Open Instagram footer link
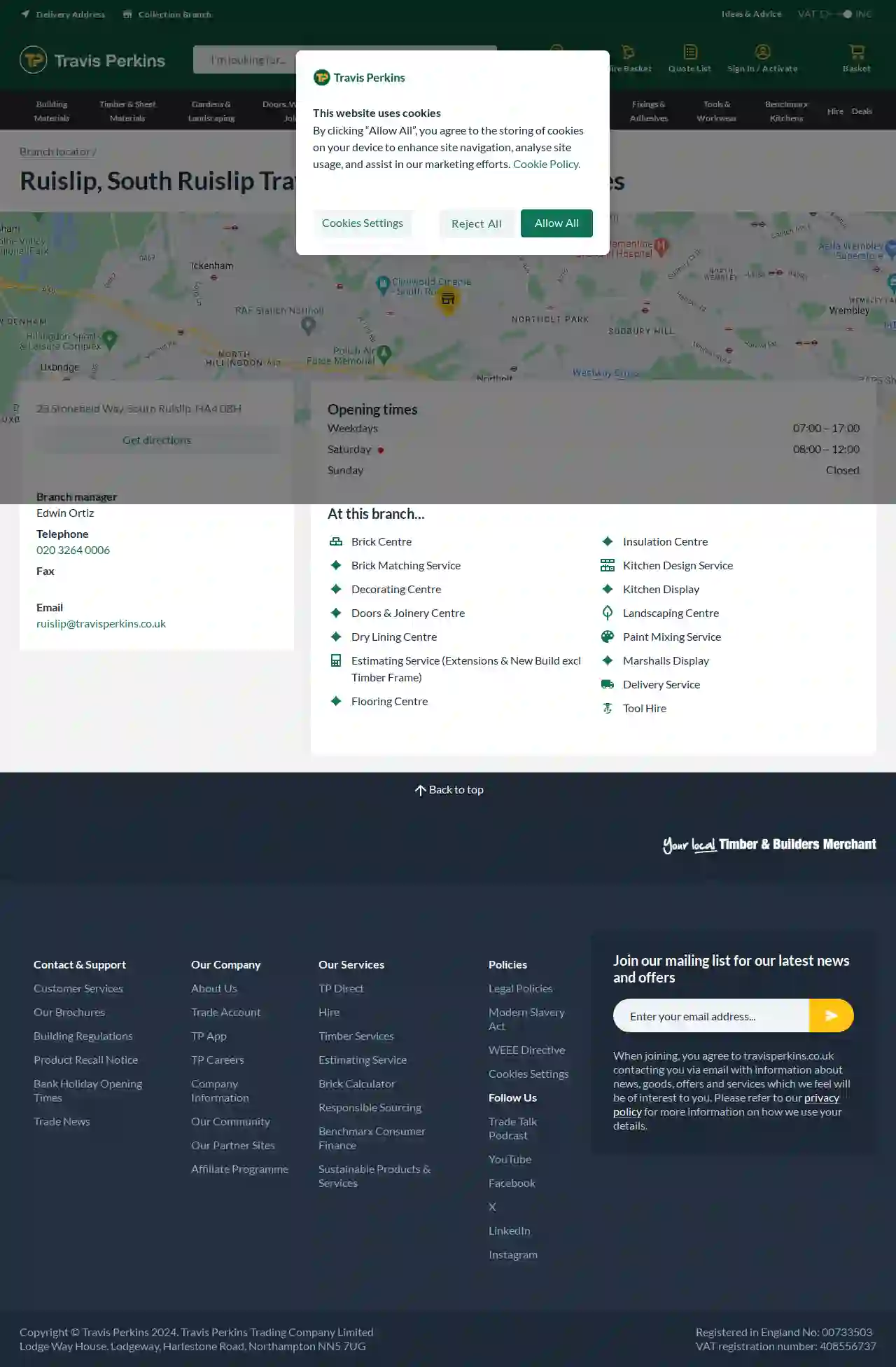The image size is (896, 1367). pos(513,1254)
